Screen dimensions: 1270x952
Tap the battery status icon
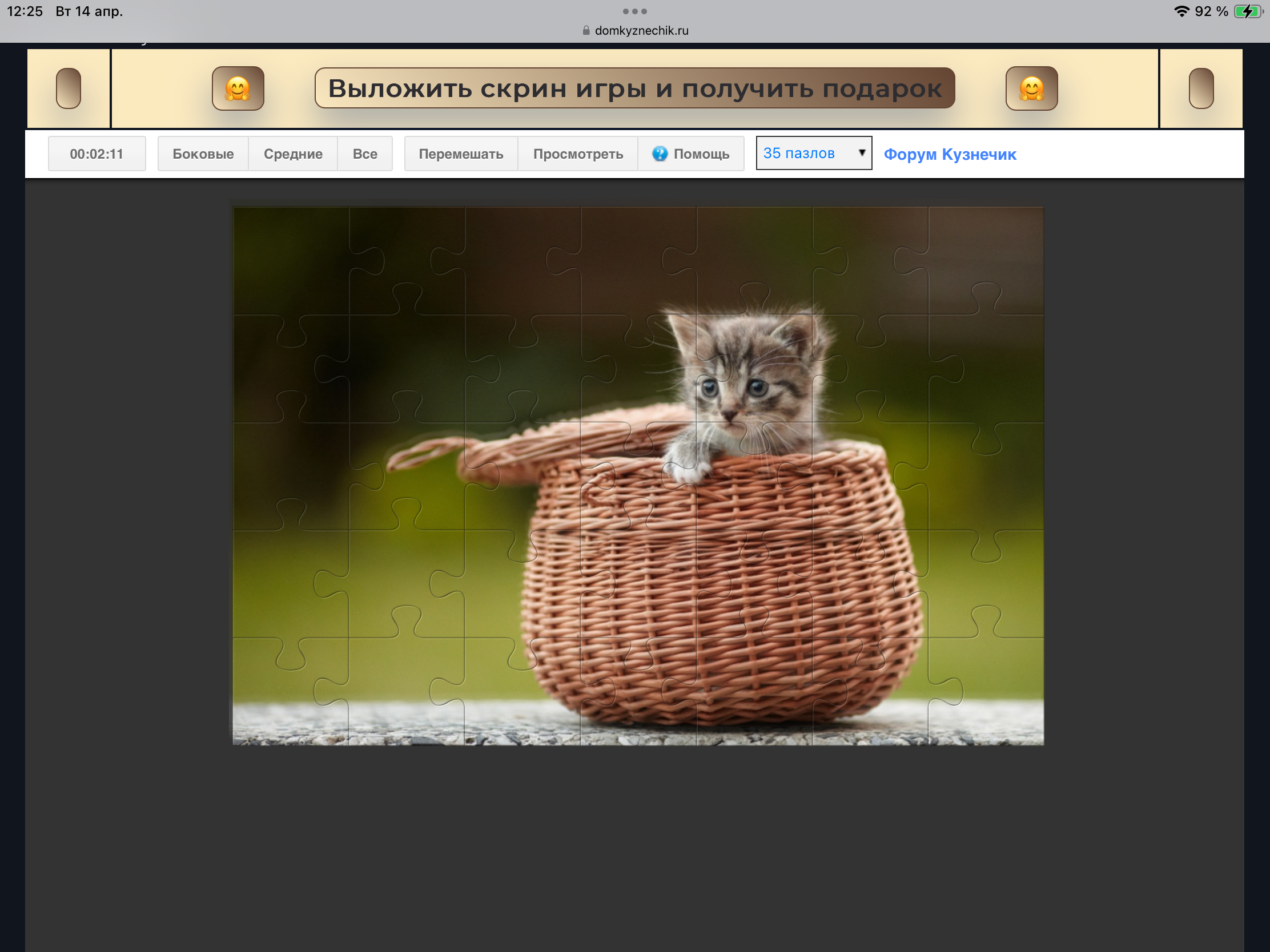pos(1248,11)
